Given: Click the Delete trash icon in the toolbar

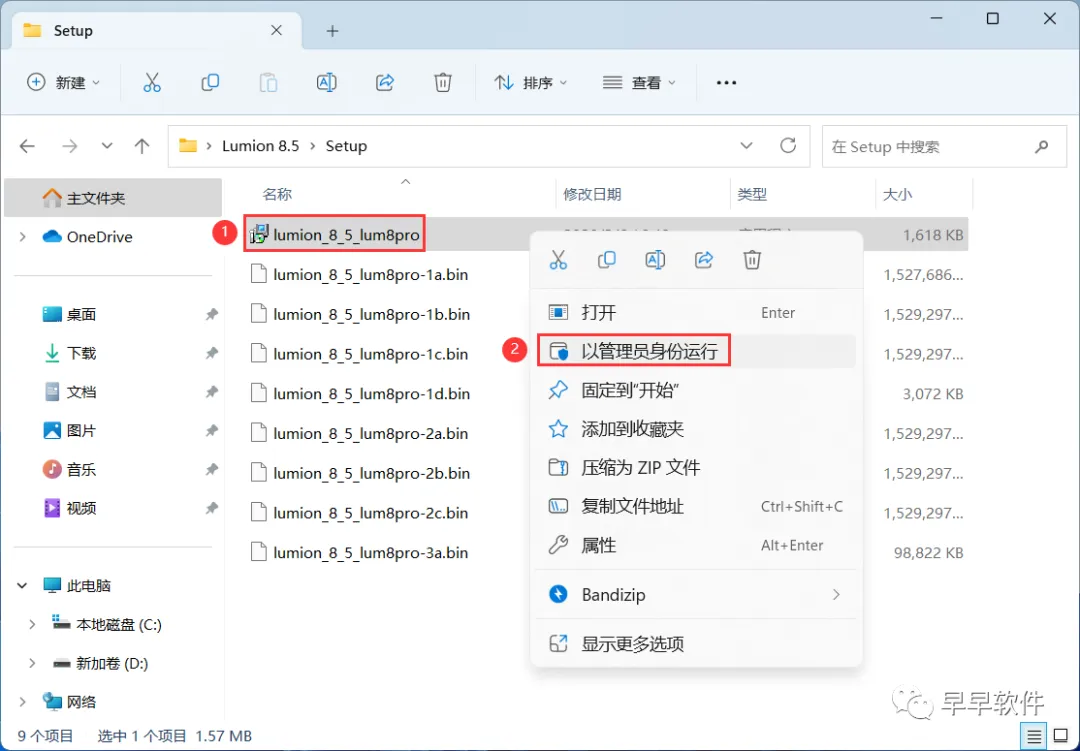Looking at the screenshot, I should (x=443, y=83).
